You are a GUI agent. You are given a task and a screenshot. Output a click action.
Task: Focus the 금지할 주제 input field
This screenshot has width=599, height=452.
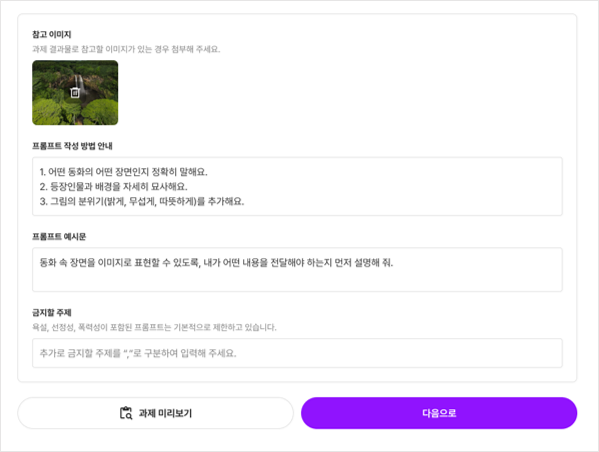coord(297,353)
